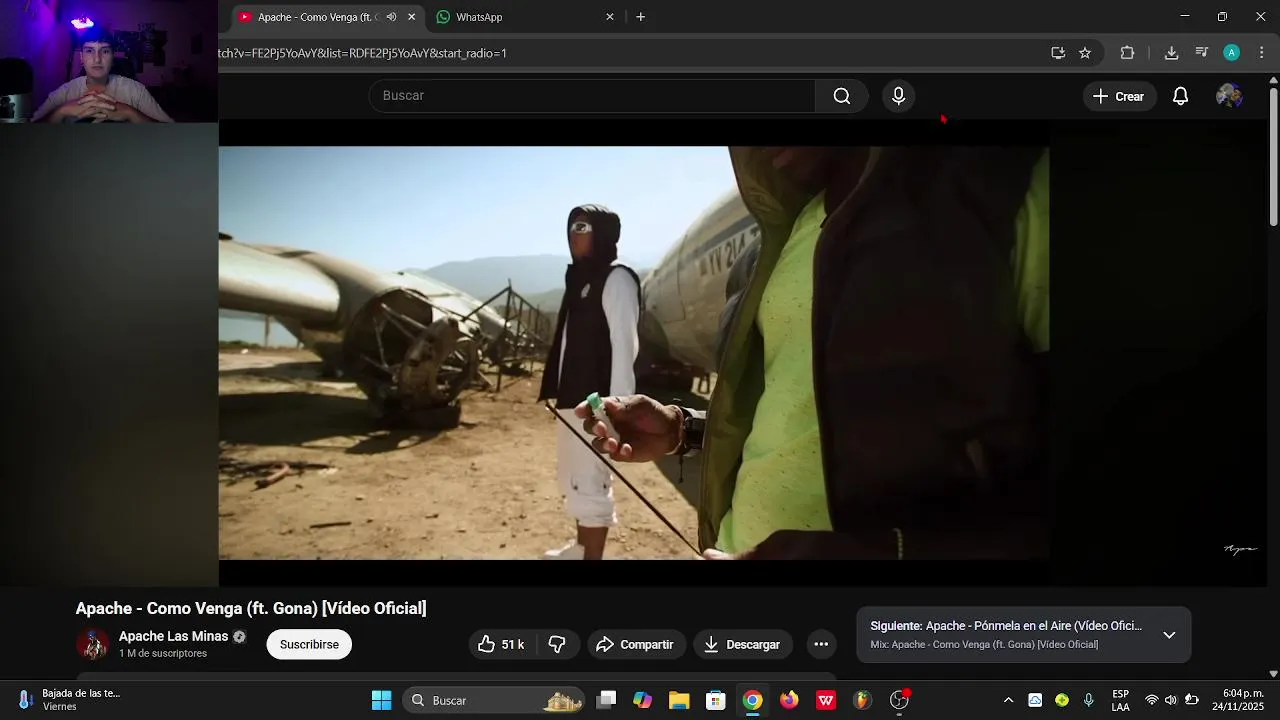Click the video title Apache - Como Venga
The height and width of the screenshot is (720, 1280).
[x=251, y=608]
